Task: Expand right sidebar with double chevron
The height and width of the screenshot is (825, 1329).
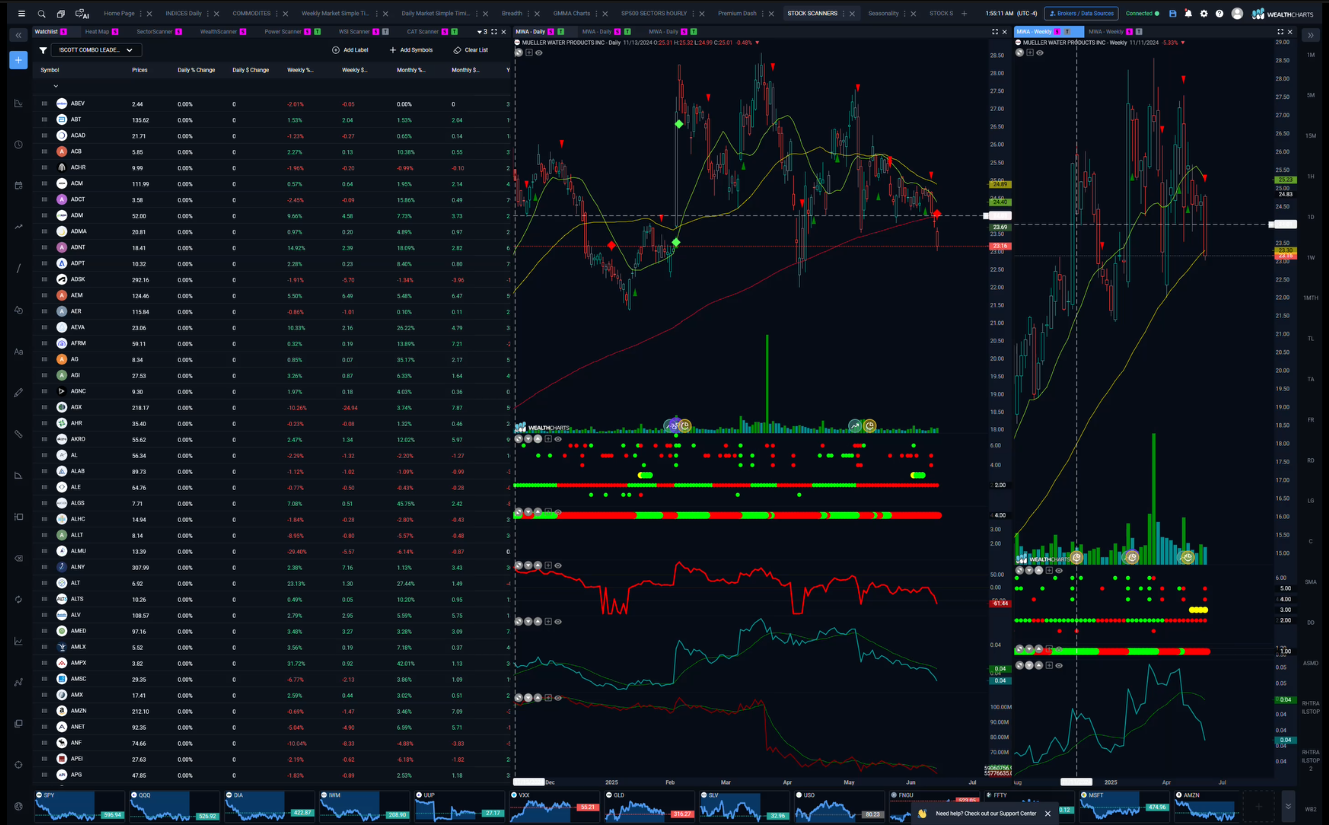Action: pyautogui.click(x=1310, y=35)
